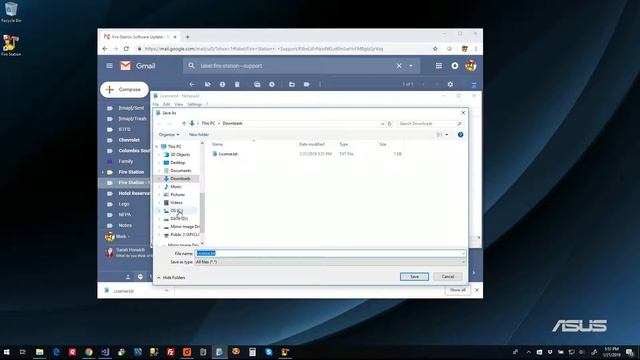Select Documents in the folder tree
Image resolution: width=640 pixels, height=360 pixels.
click(180, 171)
